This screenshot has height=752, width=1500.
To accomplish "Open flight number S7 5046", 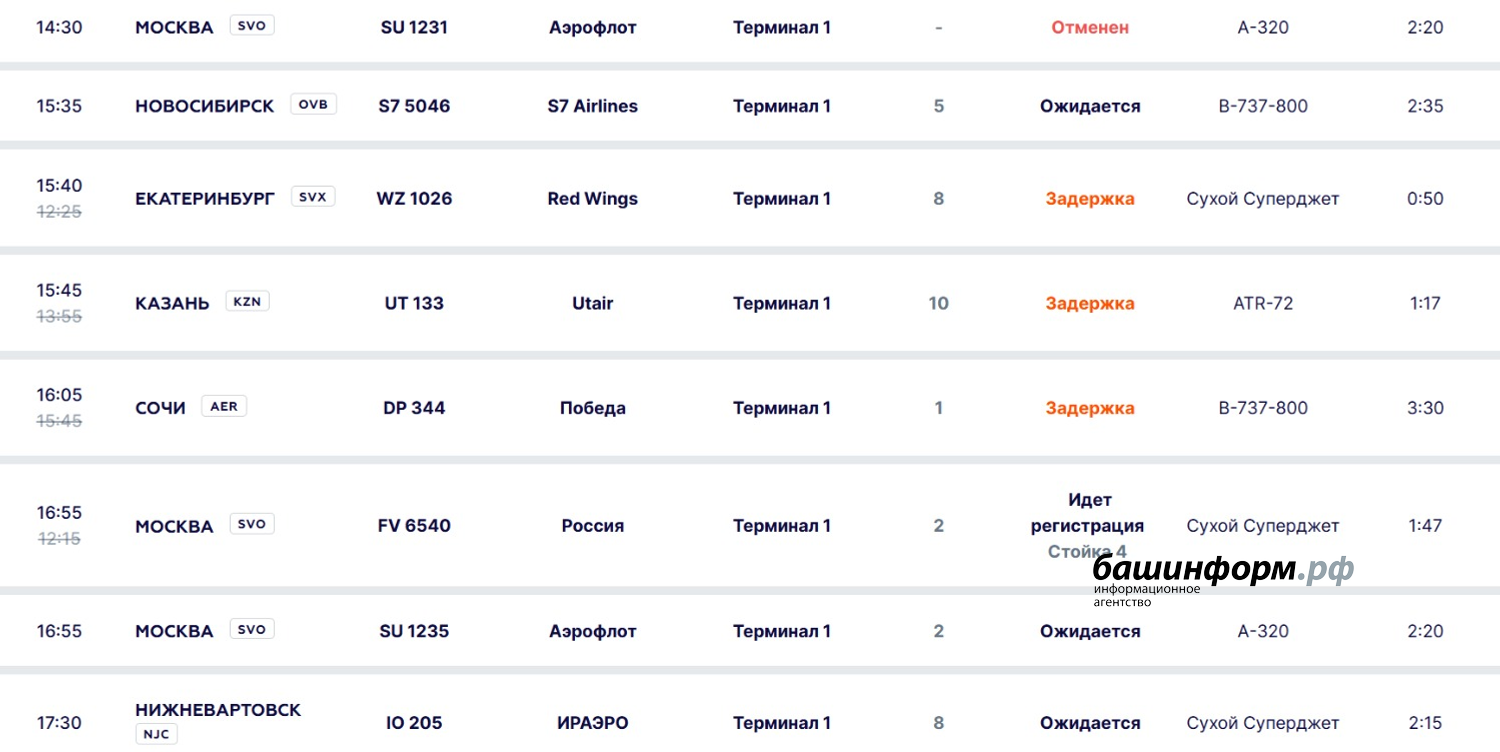I will click(414, 106).
